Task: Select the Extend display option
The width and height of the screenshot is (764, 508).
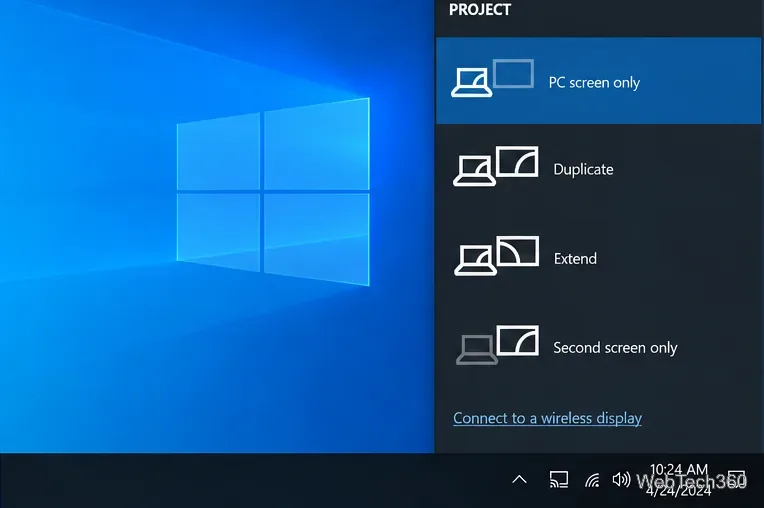Action: coord(598,258)
